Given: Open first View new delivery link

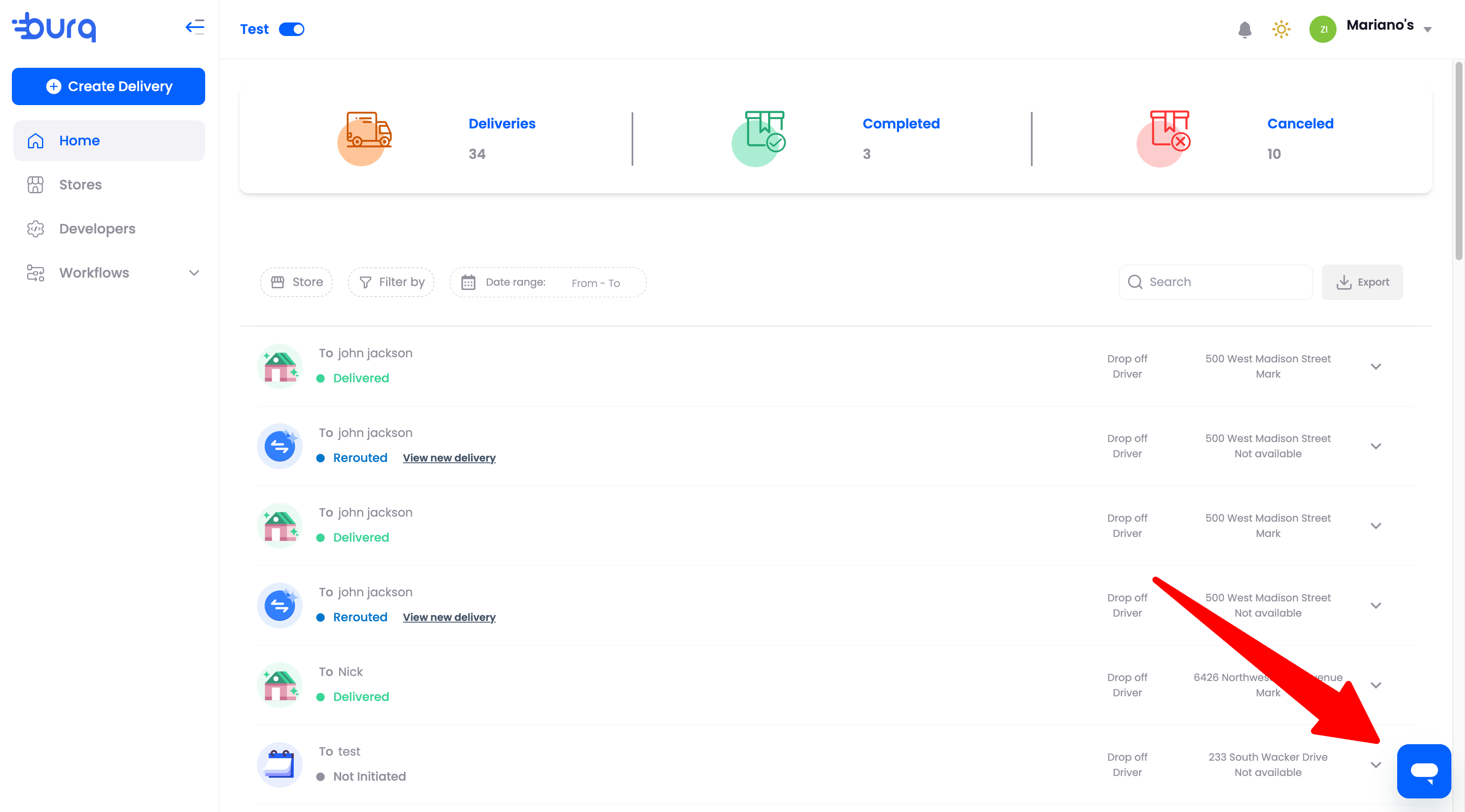Looking at the screenshot, I should click(x=449, y=458).
